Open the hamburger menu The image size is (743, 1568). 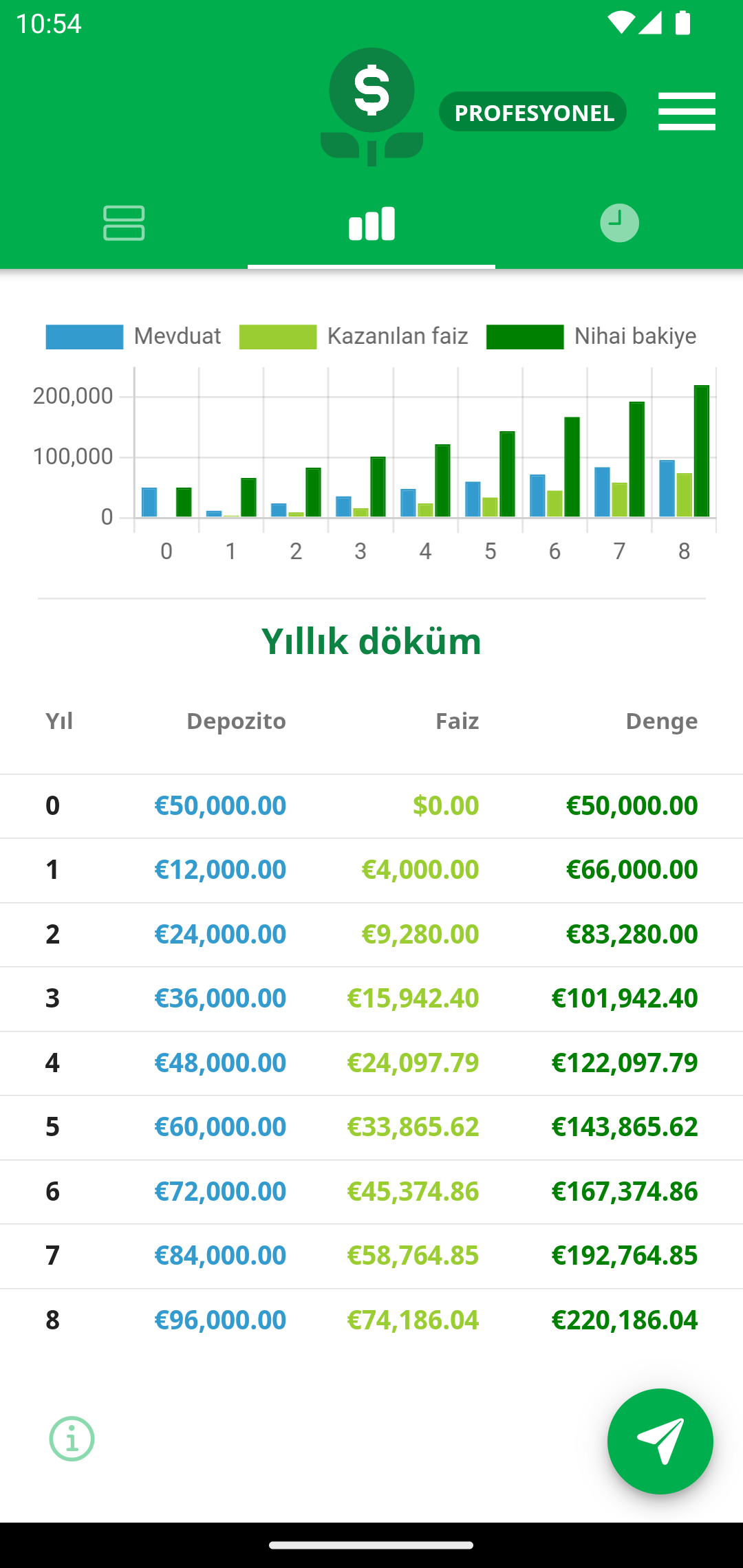pyautogui.click(x=687, y=111)
